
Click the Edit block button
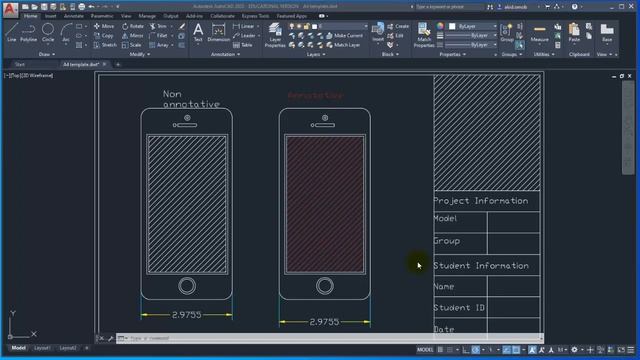[395, 36]
